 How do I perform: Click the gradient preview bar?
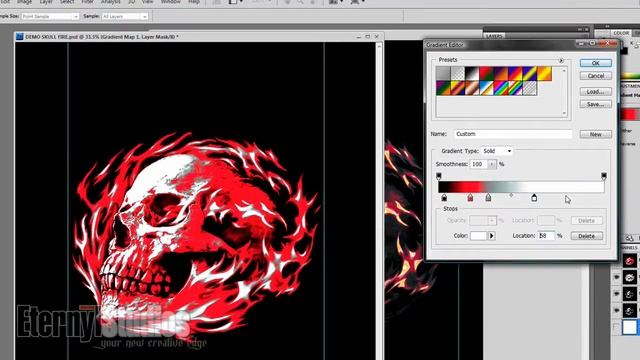[x=521, y=187]
